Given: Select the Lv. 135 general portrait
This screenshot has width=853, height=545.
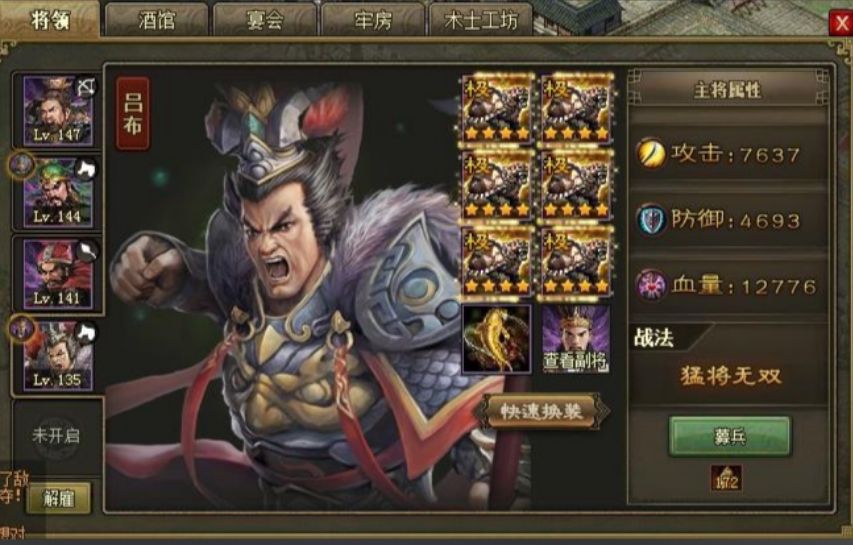Looking at the screenshot, I should click(x=58, y=356).
